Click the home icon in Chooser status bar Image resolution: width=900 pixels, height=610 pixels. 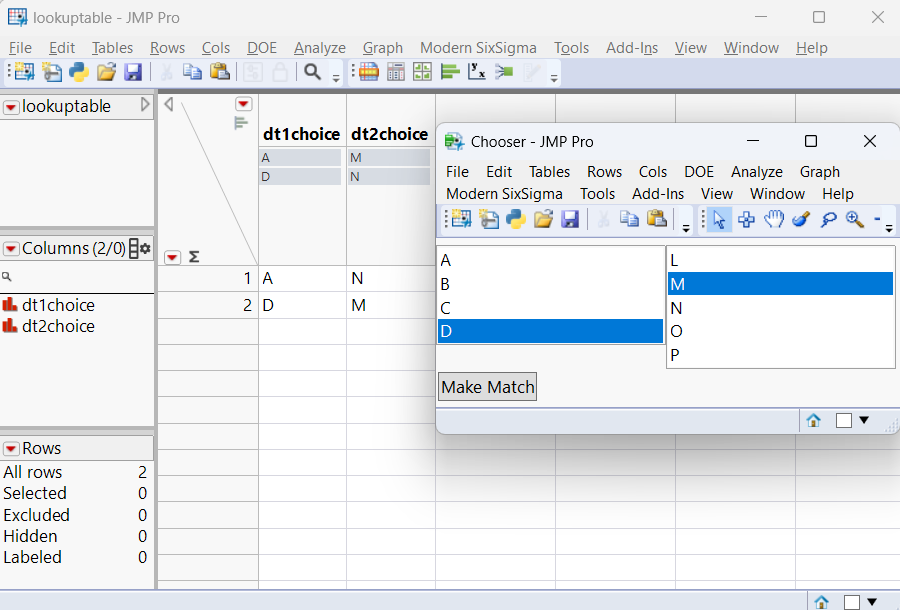[x=813, y=421]
